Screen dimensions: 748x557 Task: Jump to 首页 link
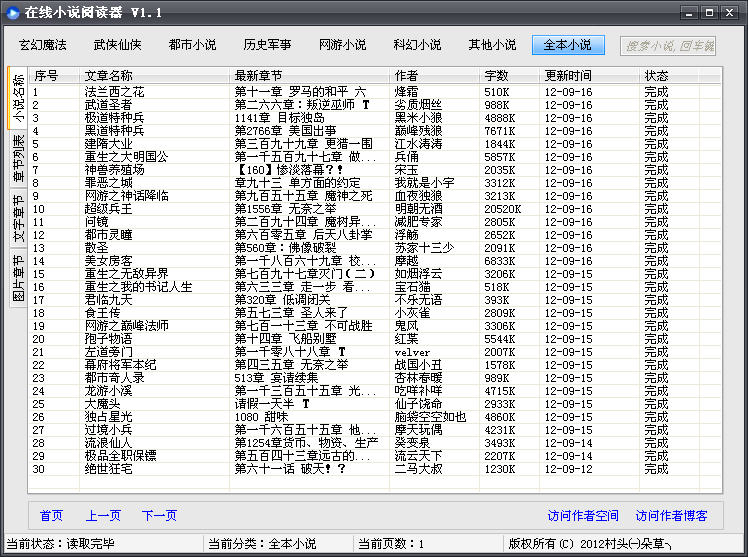[51, 516]
